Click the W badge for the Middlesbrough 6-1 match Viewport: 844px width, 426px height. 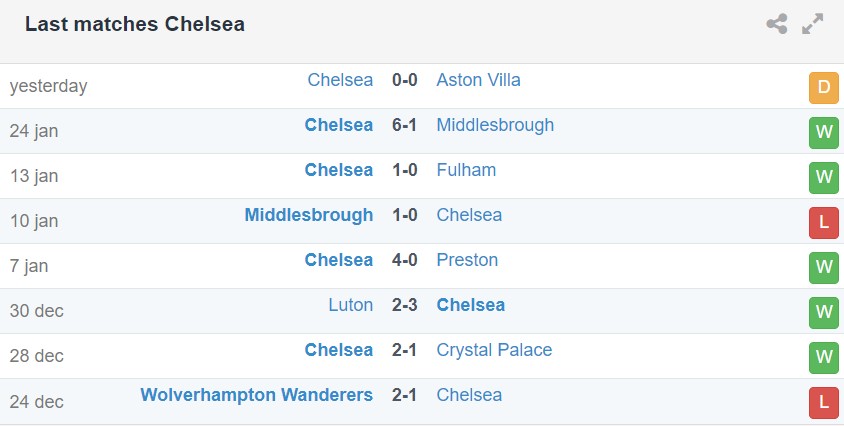coord(823,132)
